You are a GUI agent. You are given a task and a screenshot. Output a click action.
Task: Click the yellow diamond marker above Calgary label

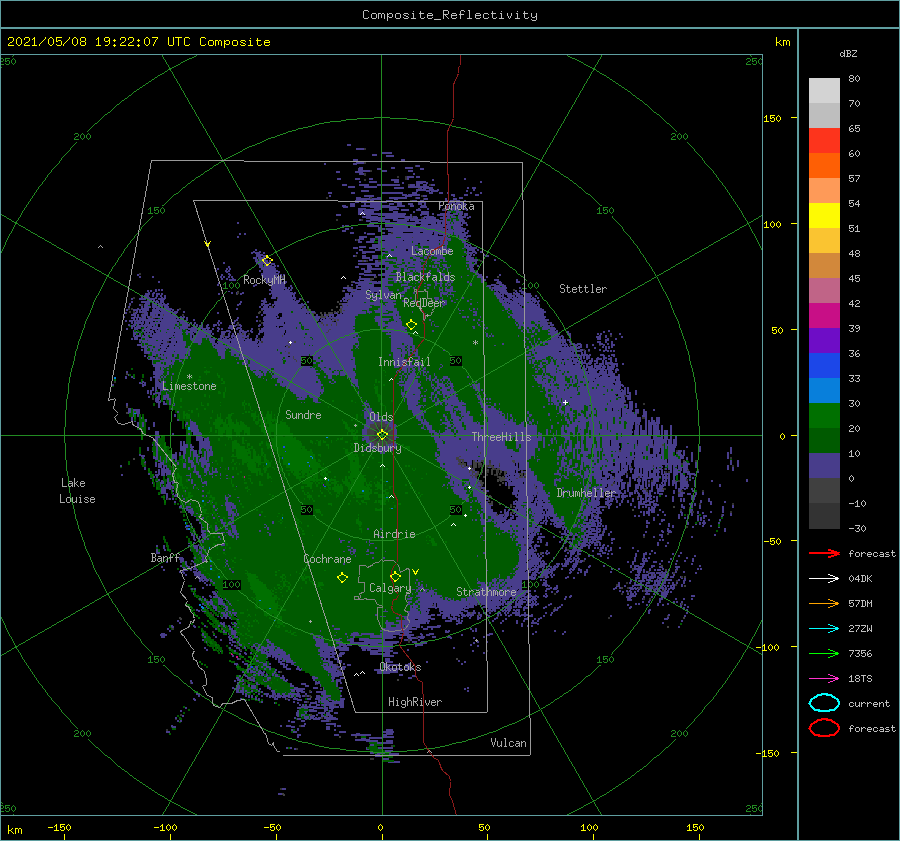pos(395,576)
